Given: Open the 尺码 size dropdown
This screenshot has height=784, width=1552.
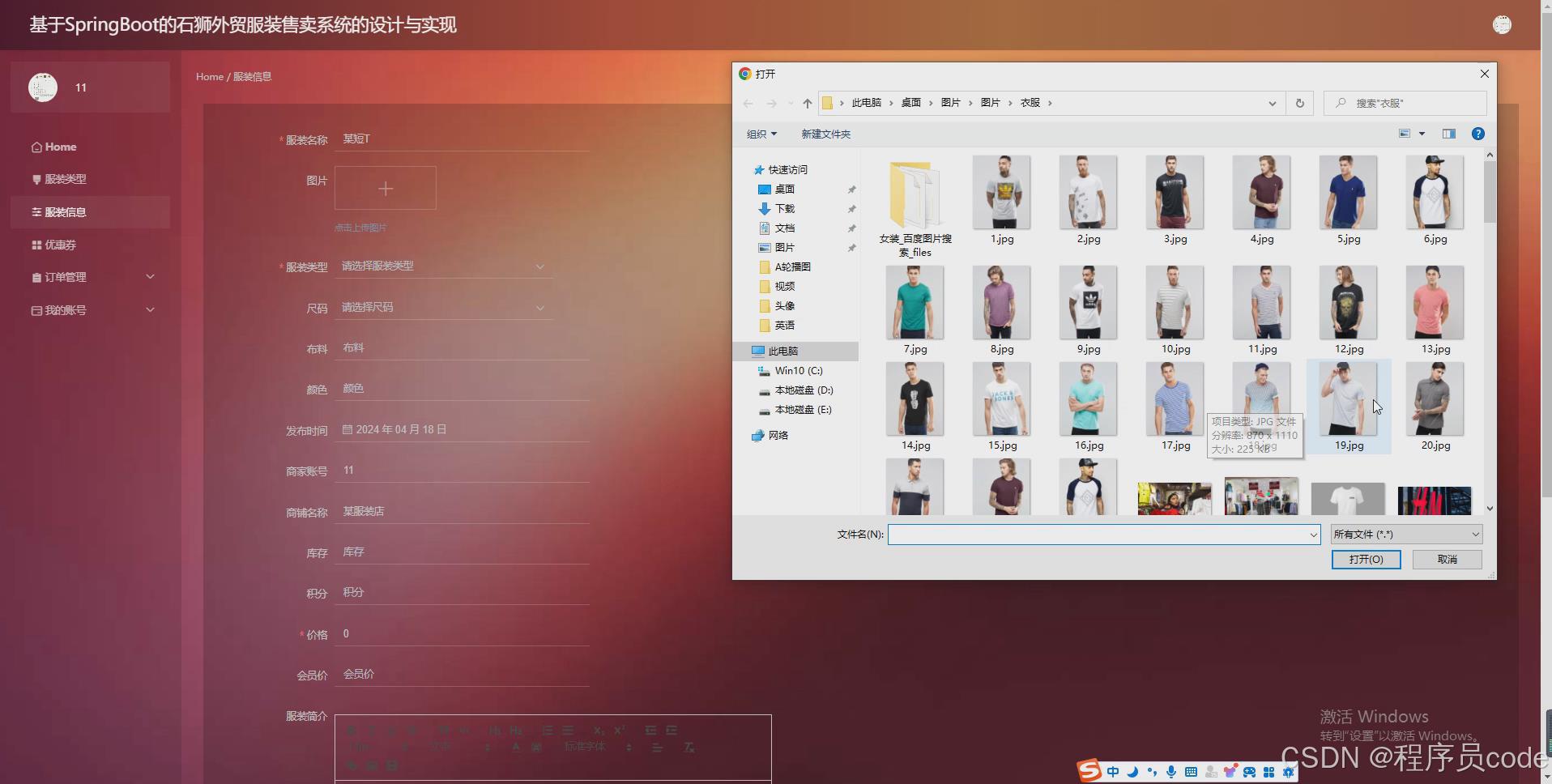Looking at the screenshot, I should point(444,308).
